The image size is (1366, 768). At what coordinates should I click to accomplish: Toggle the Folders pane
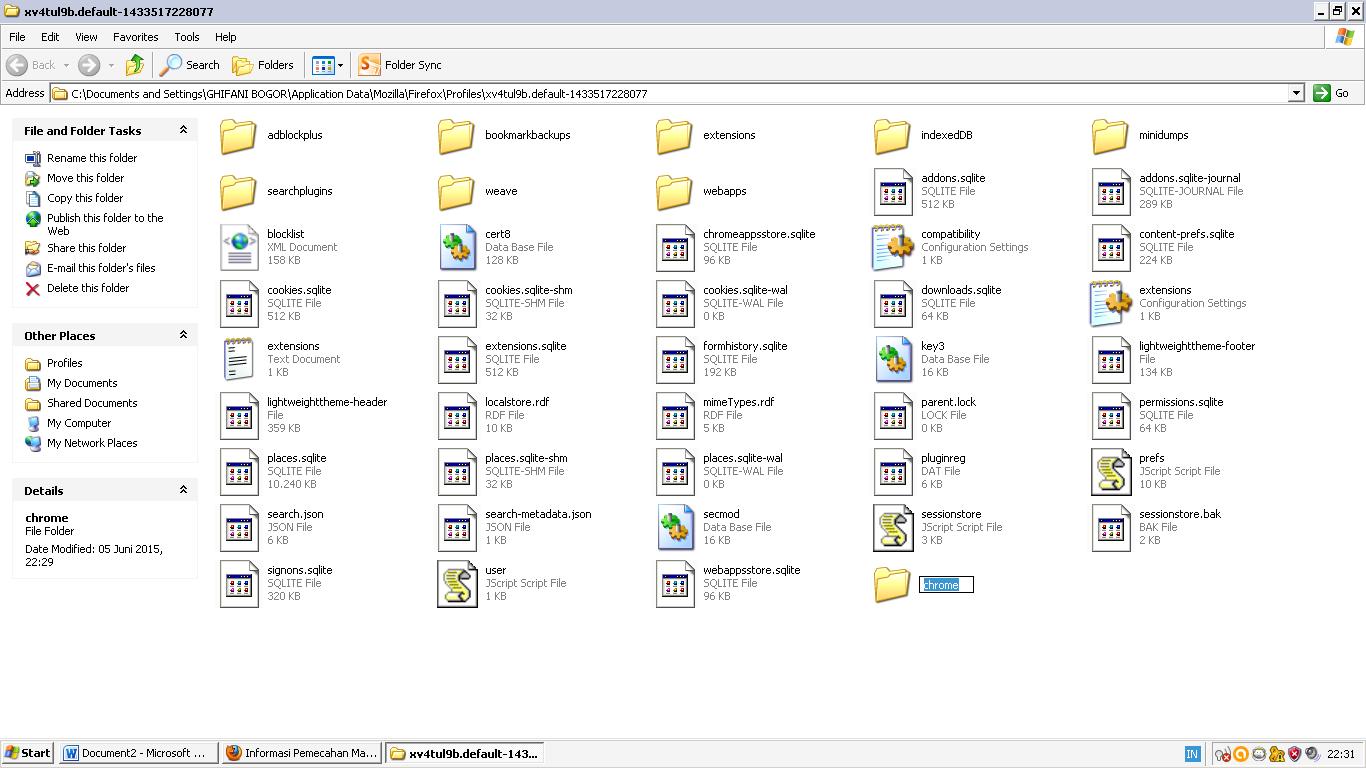tap(263, 65)
